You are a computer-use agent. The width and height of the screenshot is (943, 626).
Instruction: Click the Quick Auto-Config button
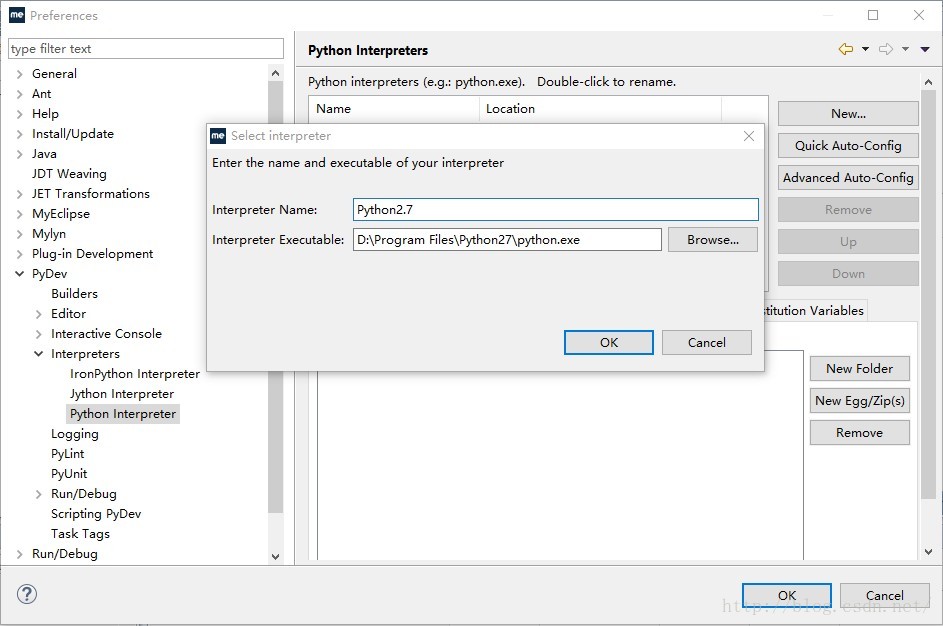pos(848,146)
